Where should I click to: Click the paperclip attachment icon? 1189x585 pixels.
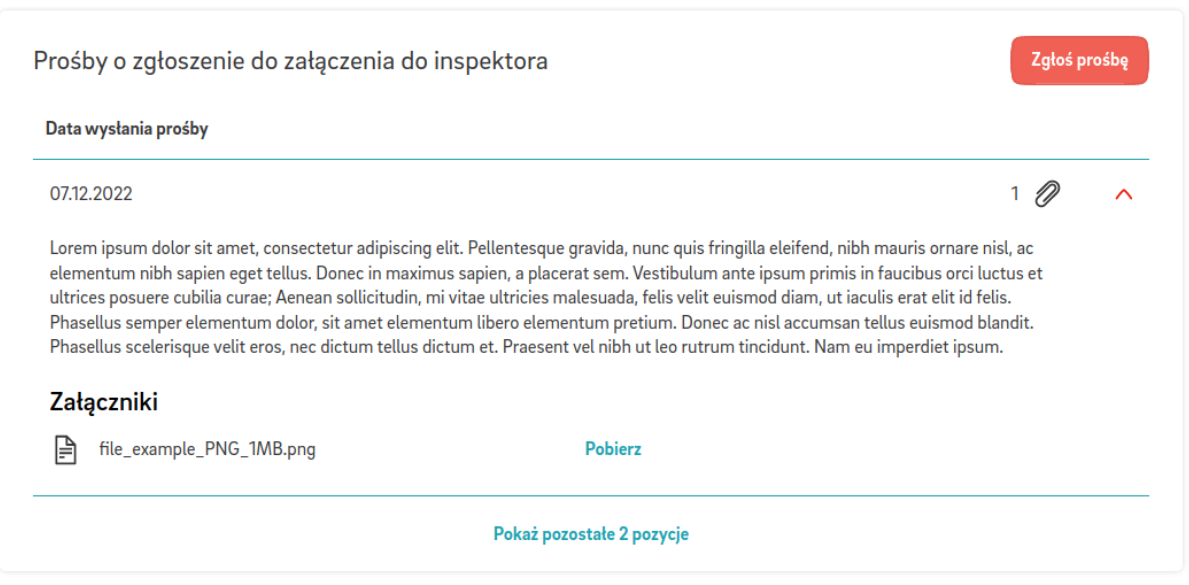point(1046,194)
